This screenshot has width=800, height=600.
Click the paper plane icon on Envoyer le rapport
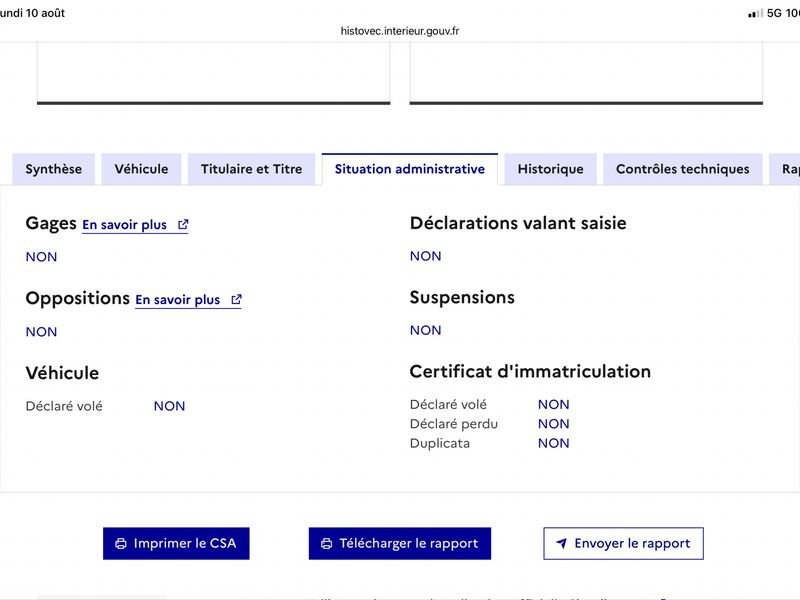561,543
